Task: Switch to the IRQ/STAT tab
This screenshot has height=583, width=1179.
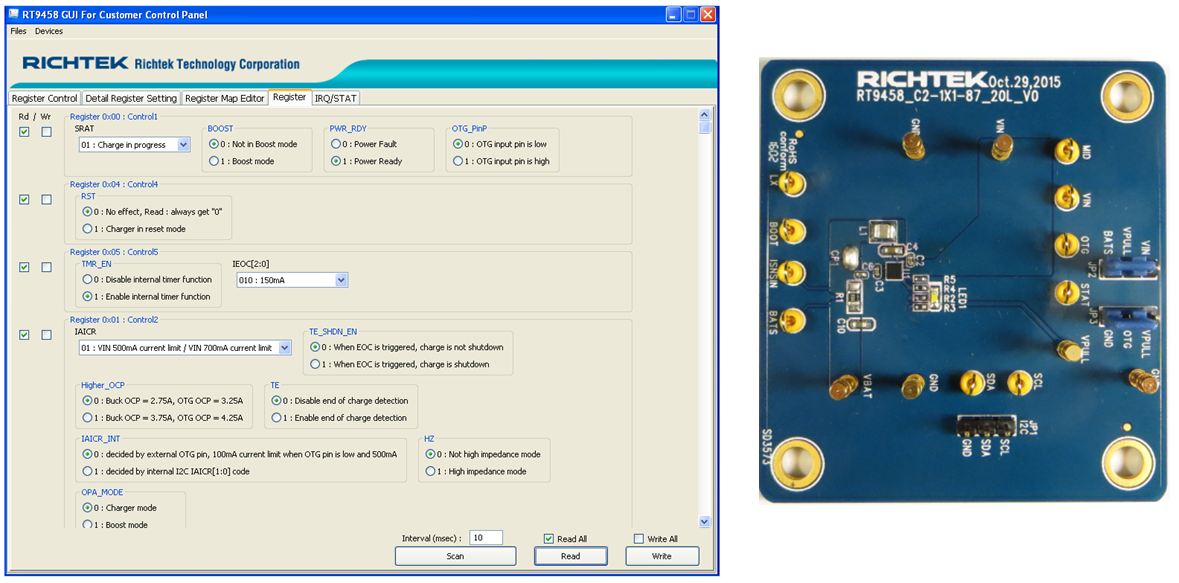Action: [337, 98]
